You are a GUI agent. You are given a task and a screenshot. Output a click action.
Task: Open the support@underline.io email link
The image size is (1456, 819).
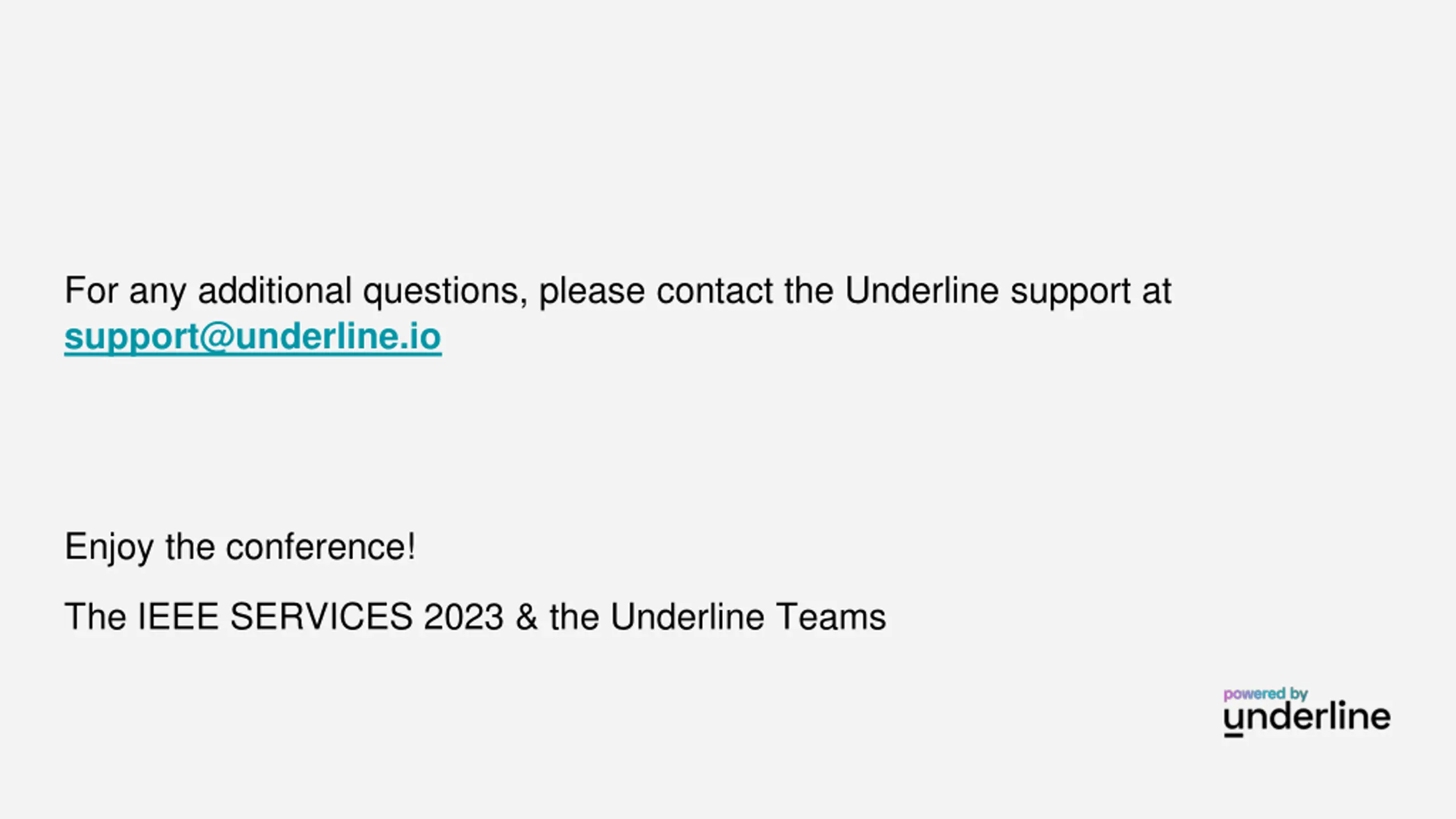tap(253, 337)
